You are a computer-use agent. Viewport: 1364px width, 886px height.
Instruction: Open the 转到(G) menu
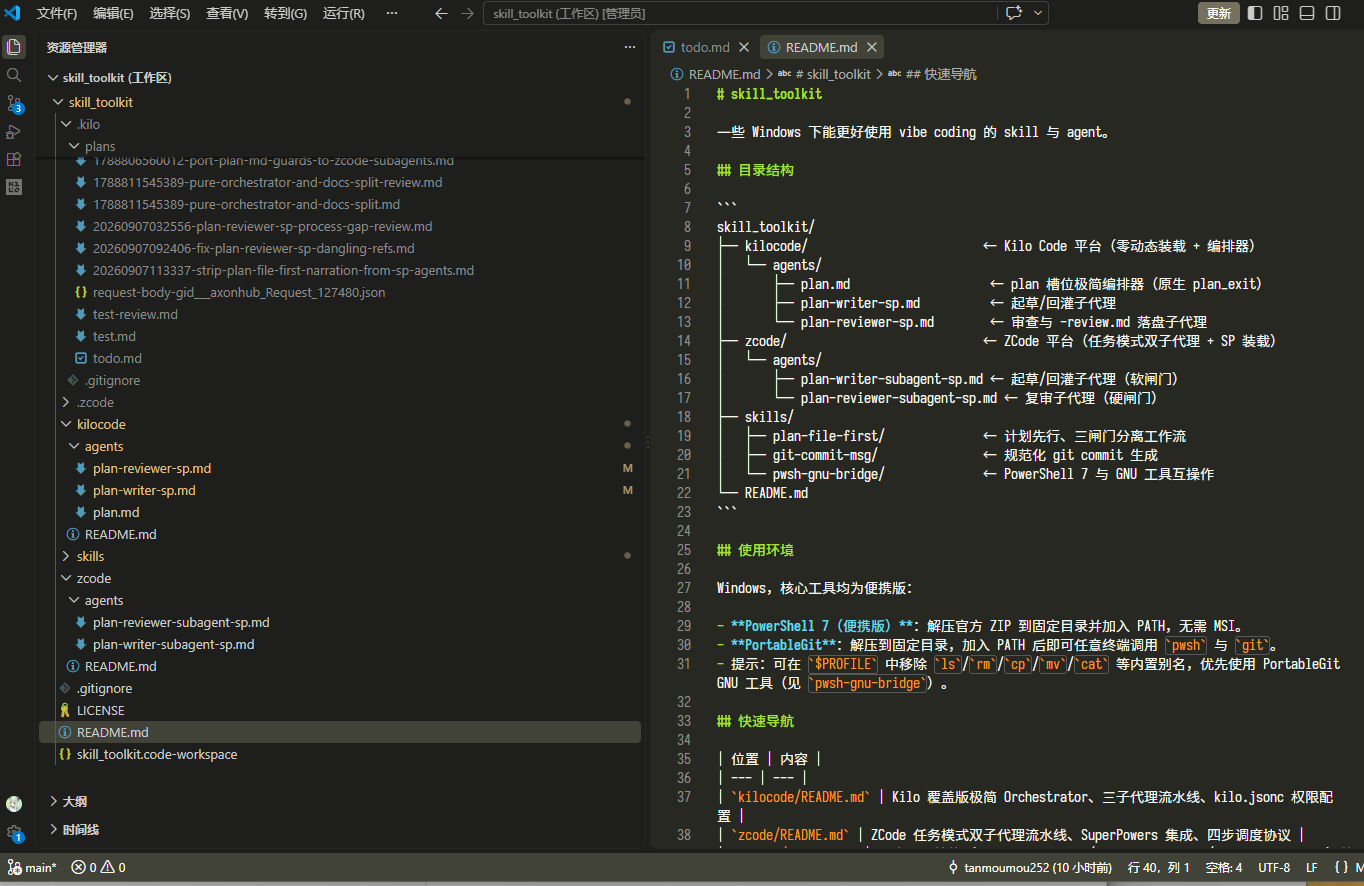[286, 13]
